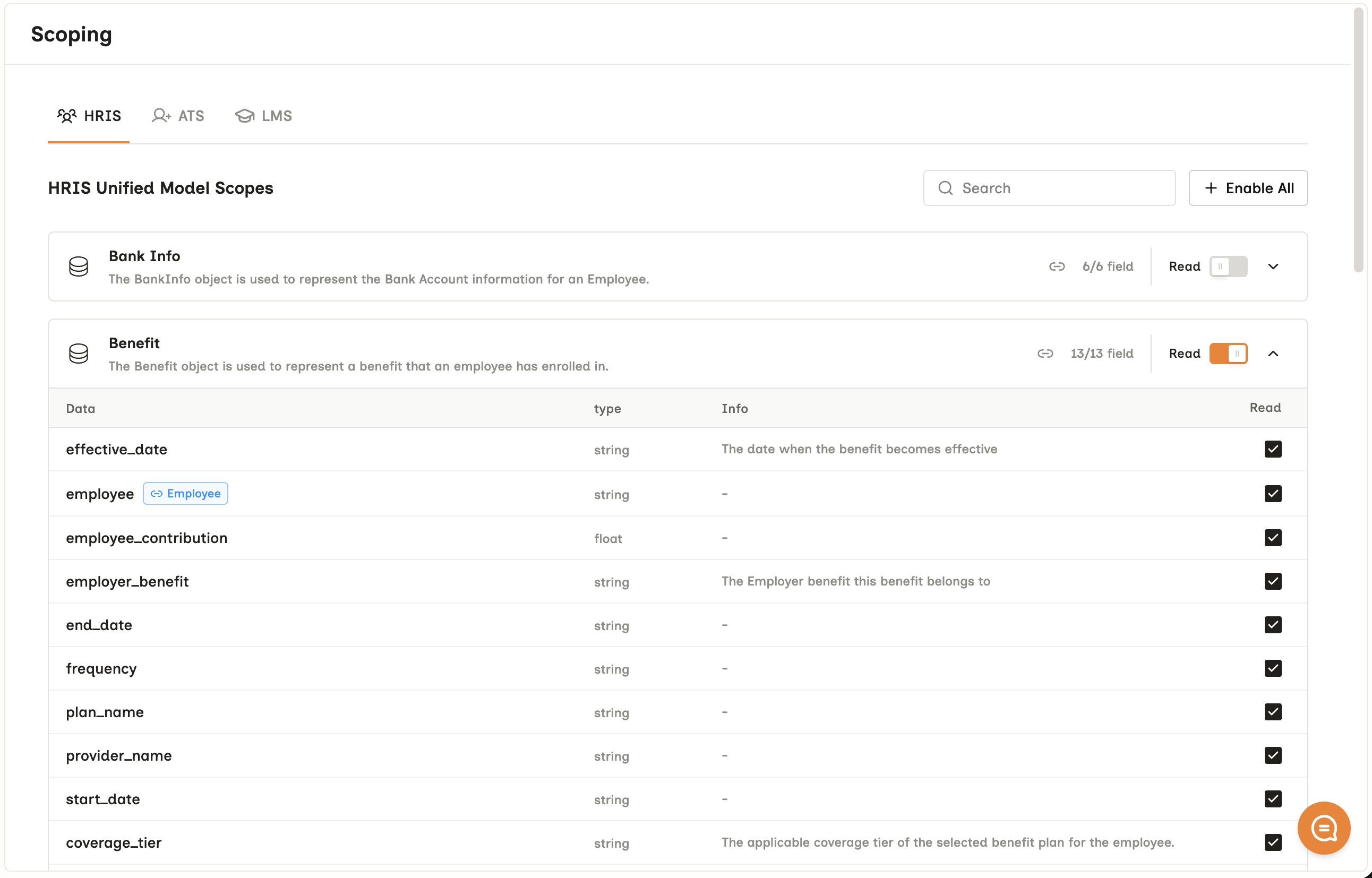Click the HRIS people icon

click(67, 116)
